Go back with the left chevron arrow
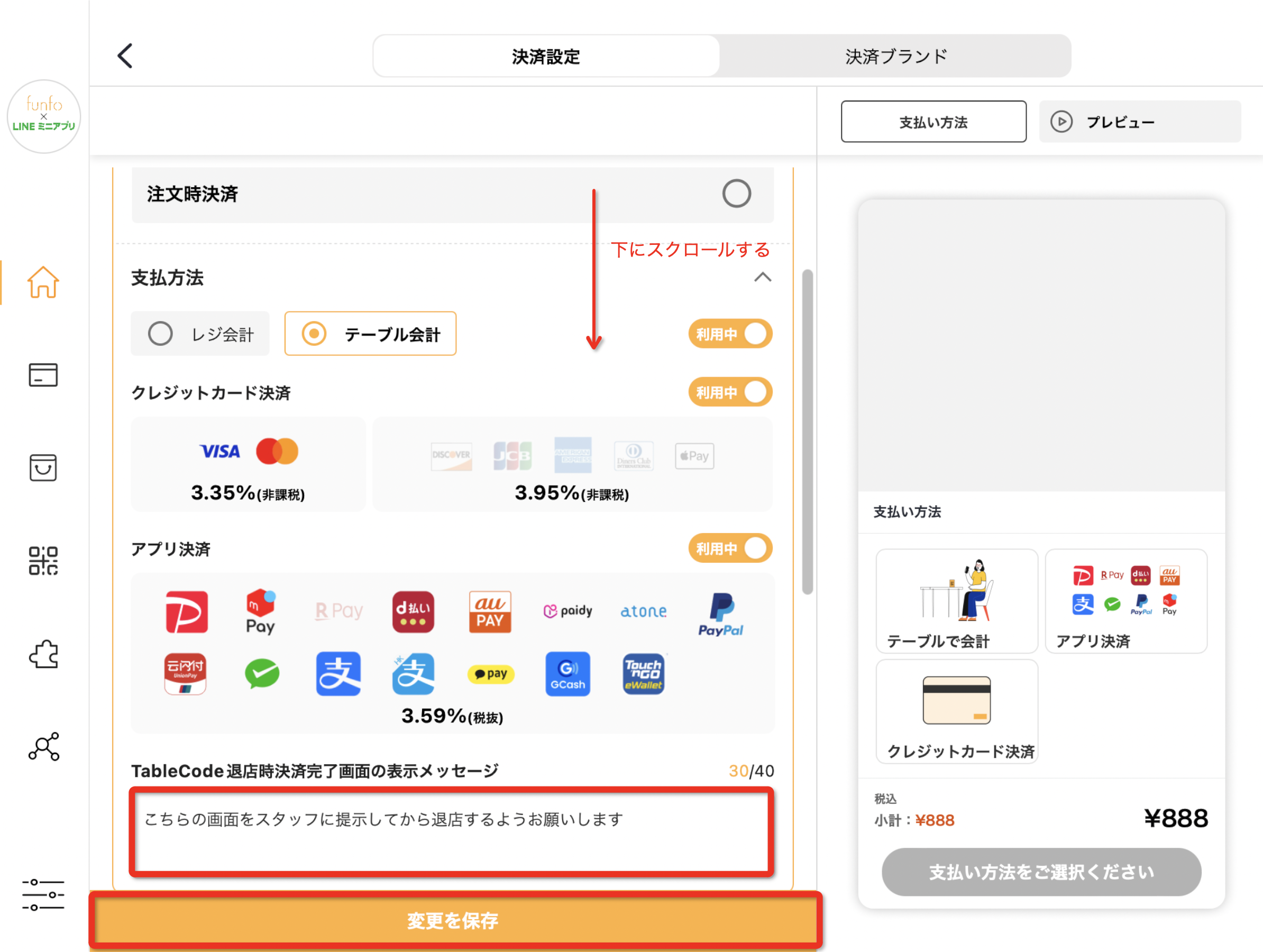This screenshot has width=1263, height=952. [125, 56]
